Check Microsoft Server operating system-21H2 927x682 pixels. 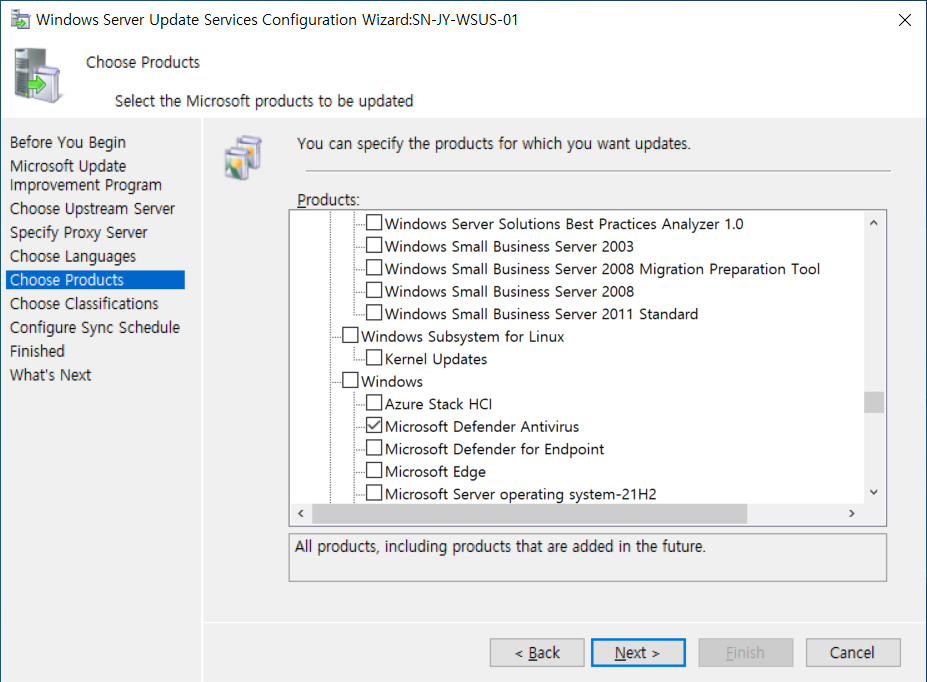pyautogui.click(x=374, y=492)
